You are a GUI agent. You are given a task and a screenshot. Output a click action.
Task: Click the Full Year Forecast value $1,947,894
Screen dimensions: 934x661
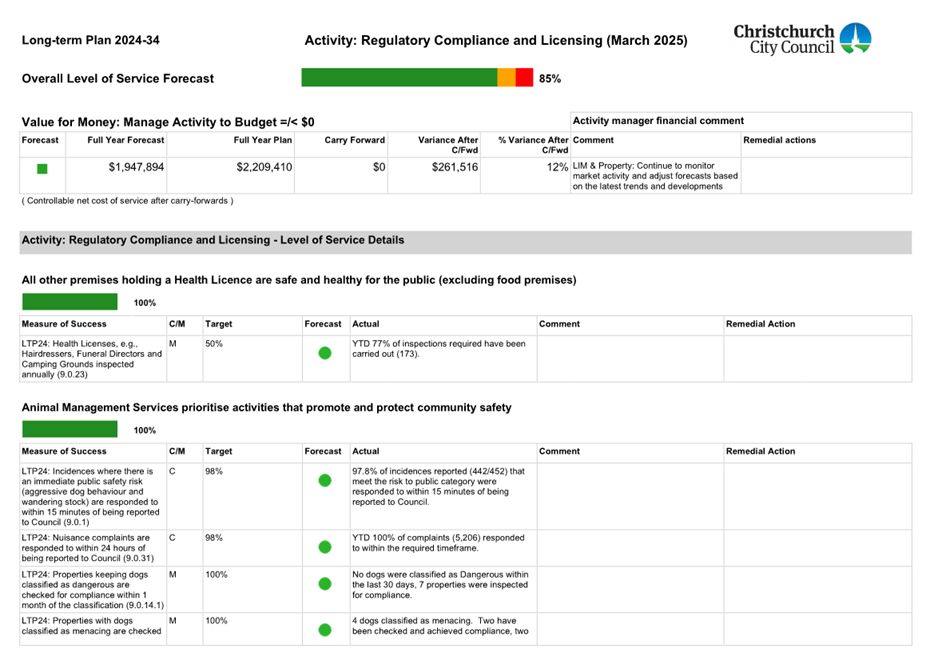point(136,167)
